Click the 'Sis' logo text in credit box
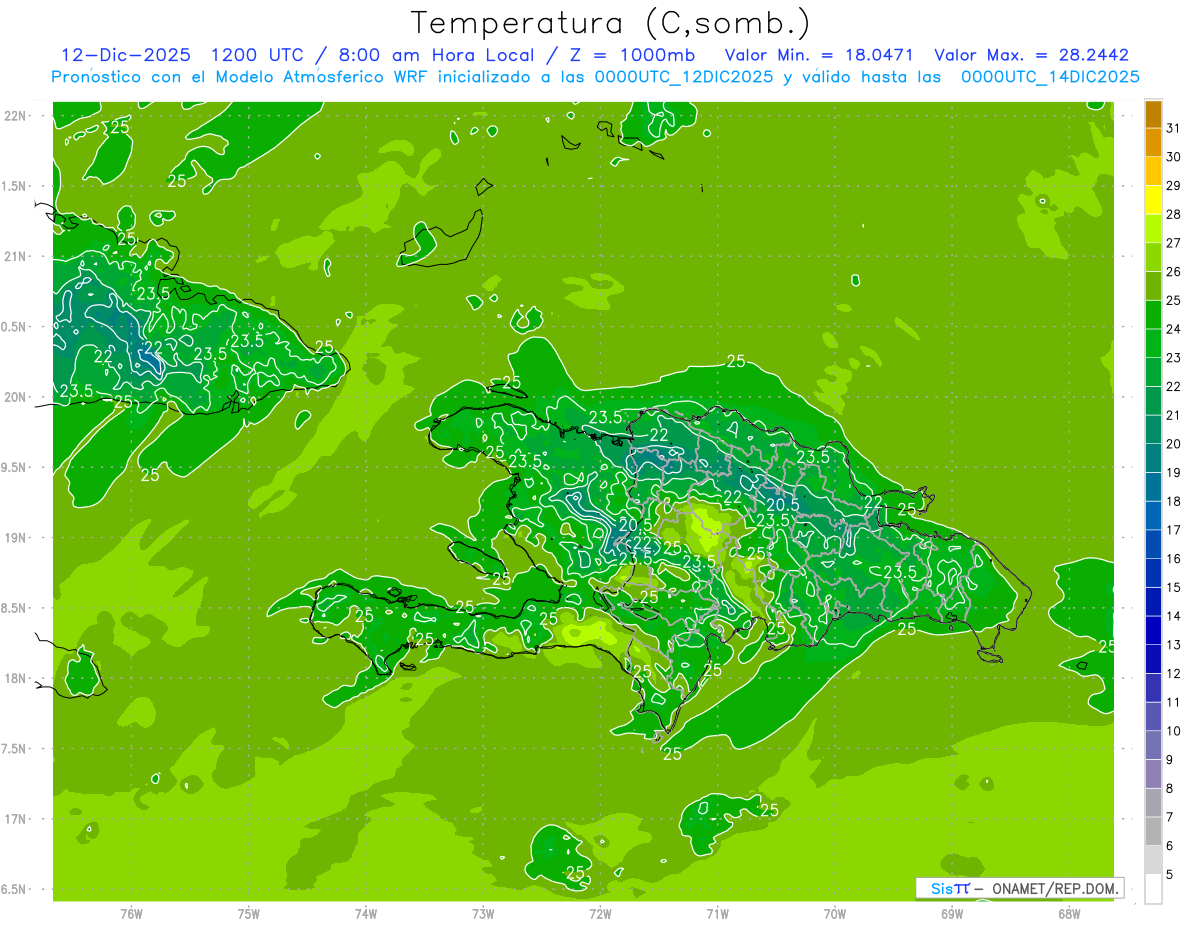 coord(941,888)
